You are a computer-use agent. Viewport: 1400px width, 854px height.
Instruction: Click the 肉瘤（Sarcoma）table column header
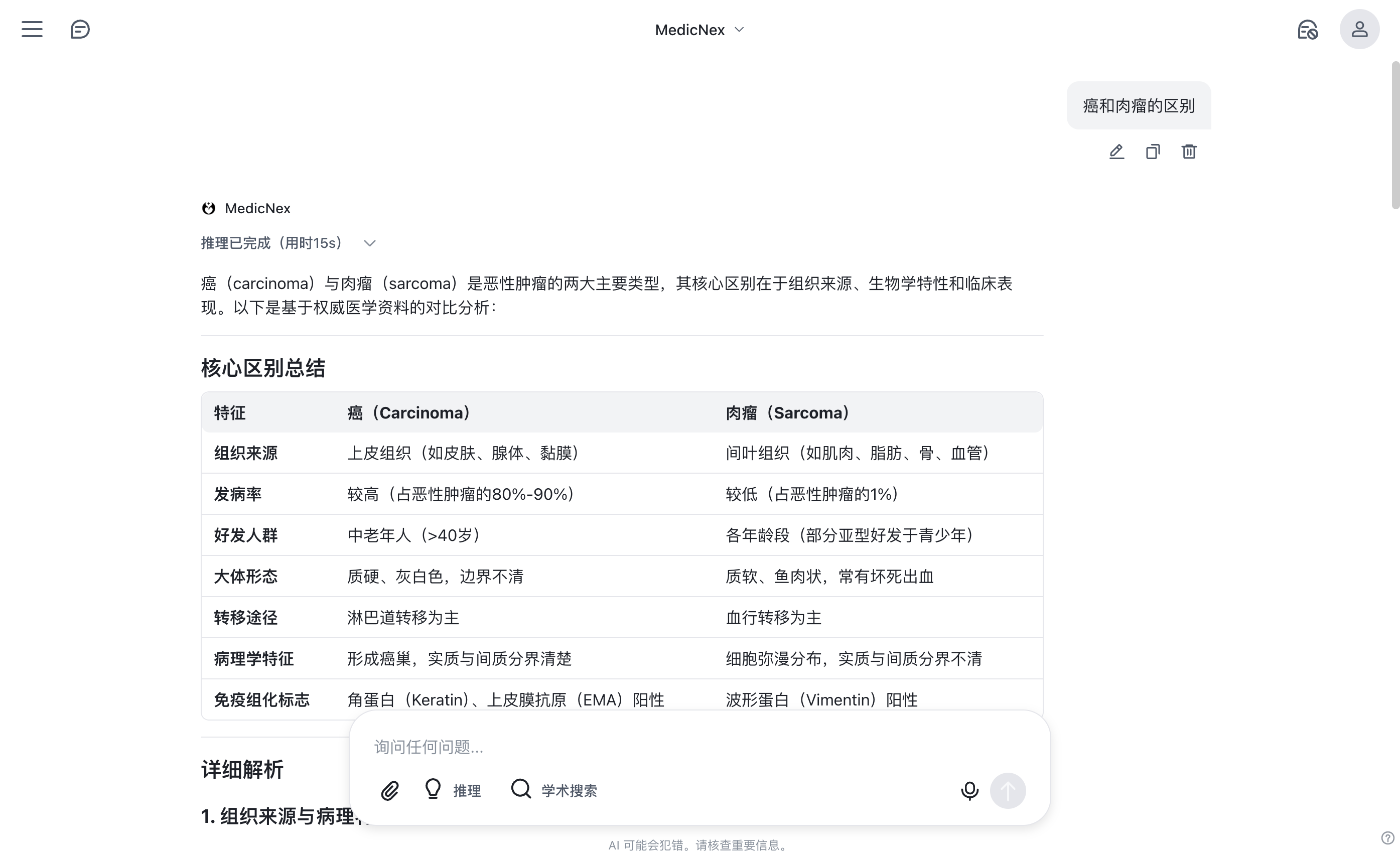point(787,412)
